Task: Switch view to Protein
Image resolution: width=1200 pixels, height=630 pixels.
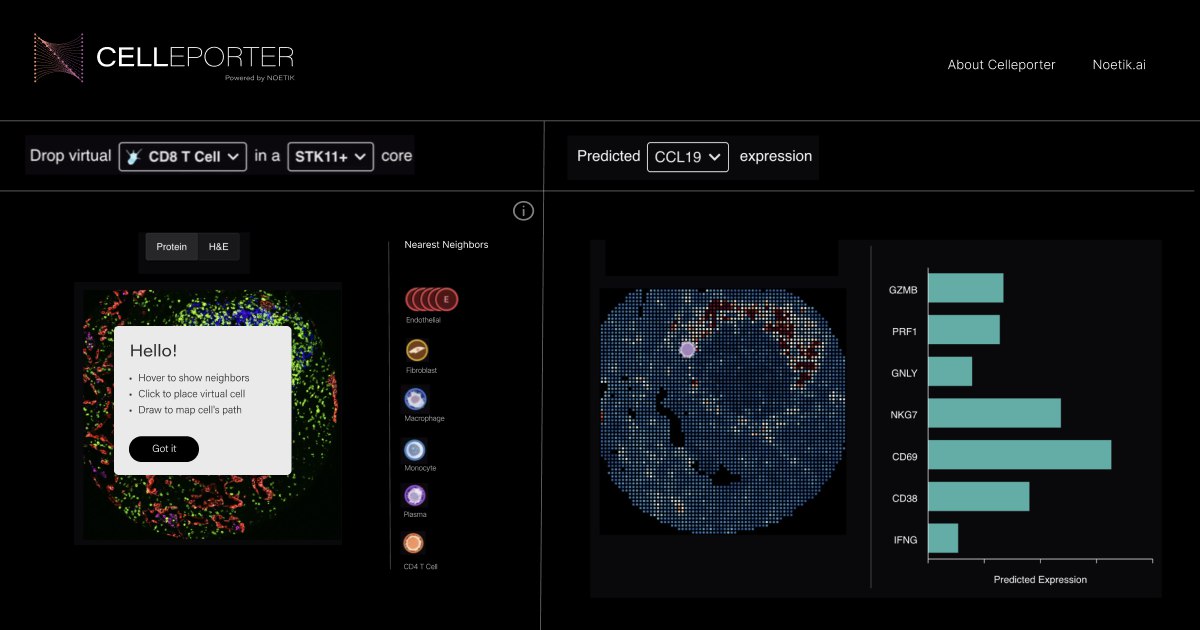Action: [171, 247]
